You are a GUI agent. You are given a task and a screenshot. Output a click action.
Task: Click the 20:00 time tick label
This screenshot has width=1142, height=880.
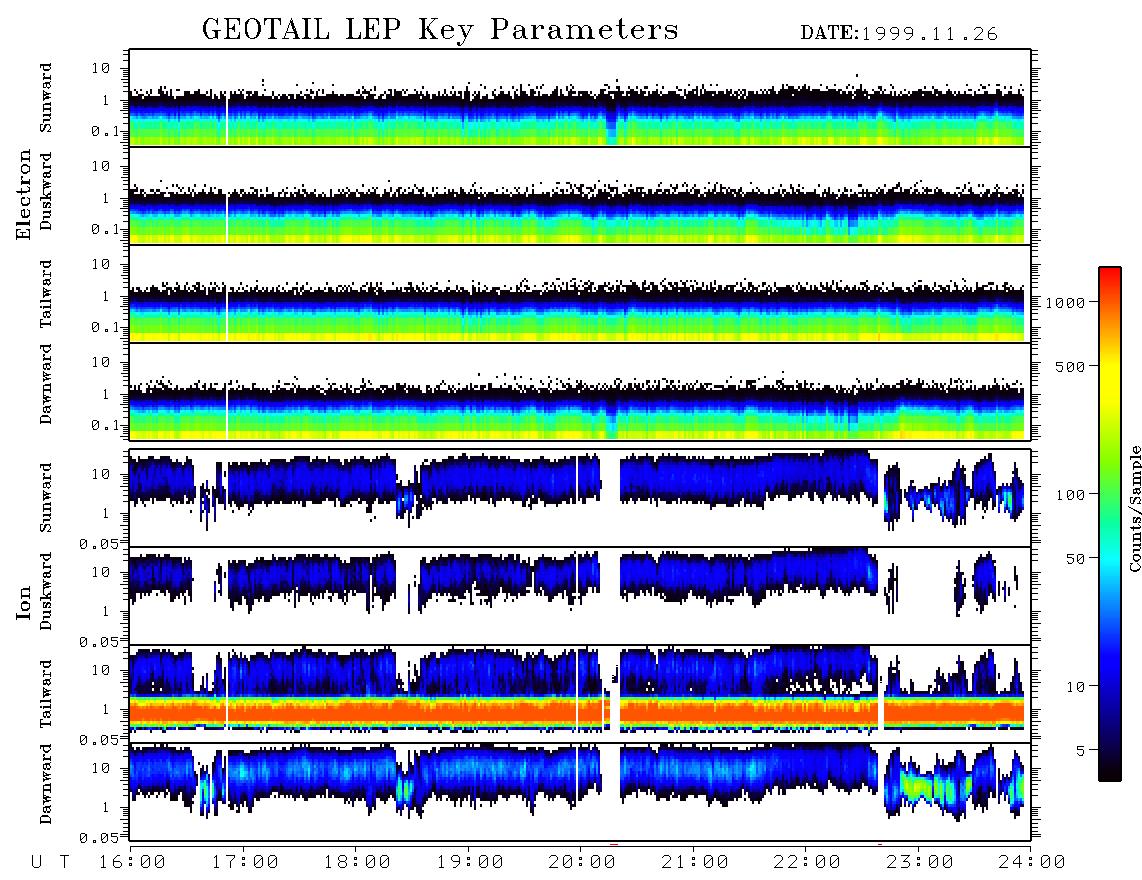pyautogui.click(x=582, y=863)
